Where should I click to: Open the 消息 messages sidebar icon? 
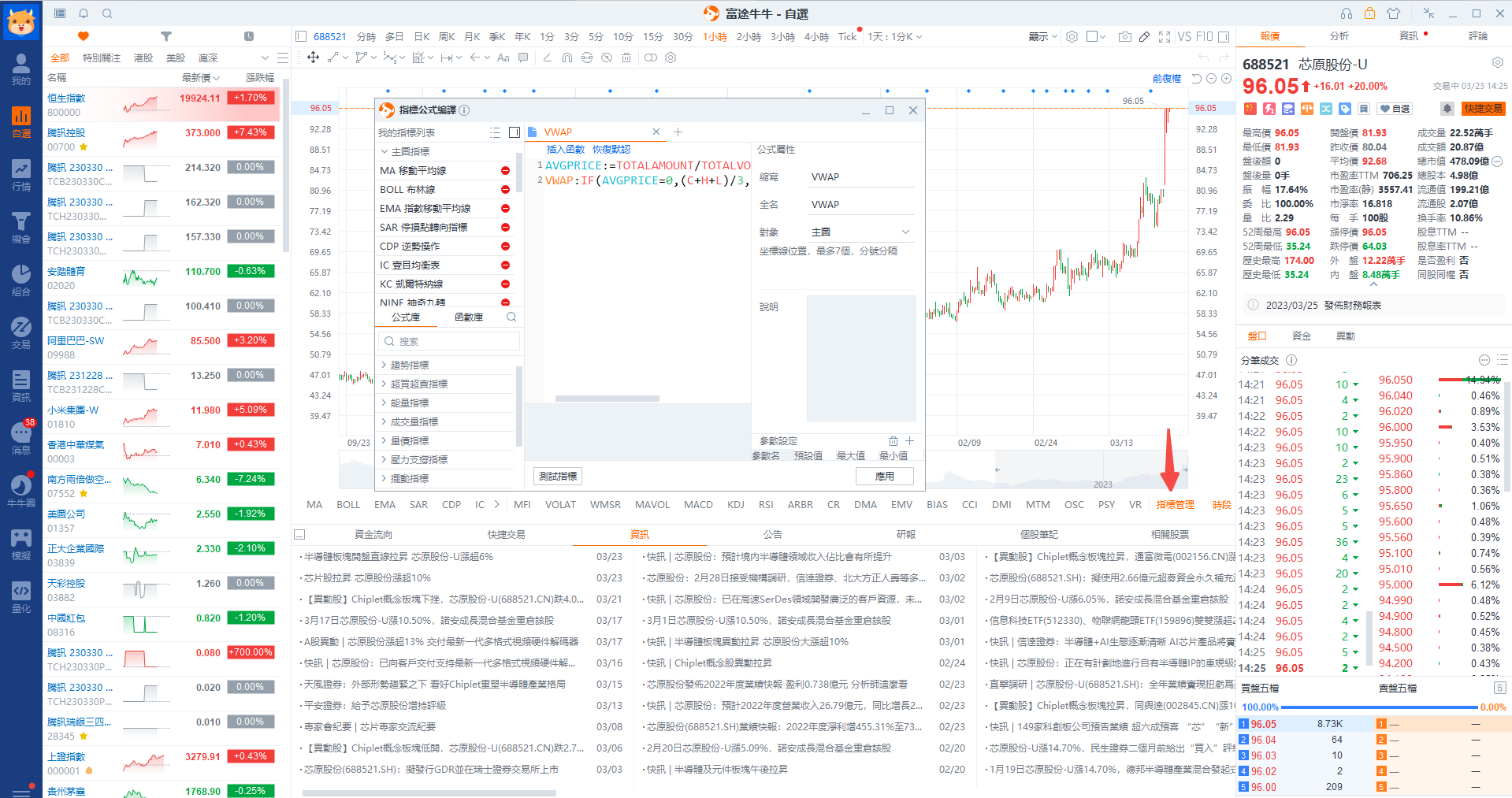pyautogui.click(x=21, y=439)
